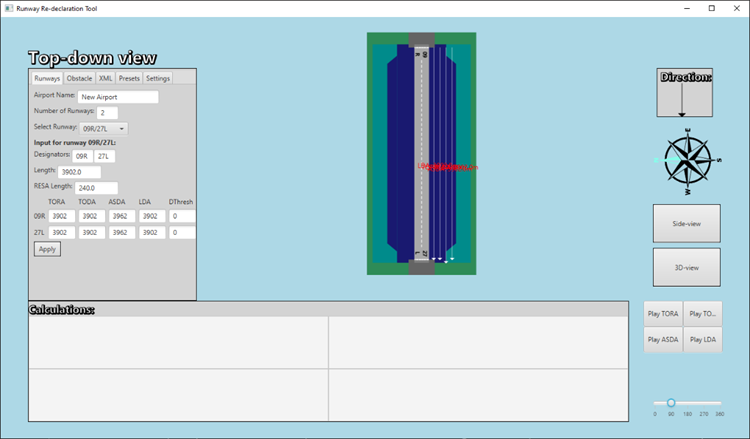The height and width of the screenshot is (439, 750).
Task: Click the app icon in title bar
Action: coord(9,8)
